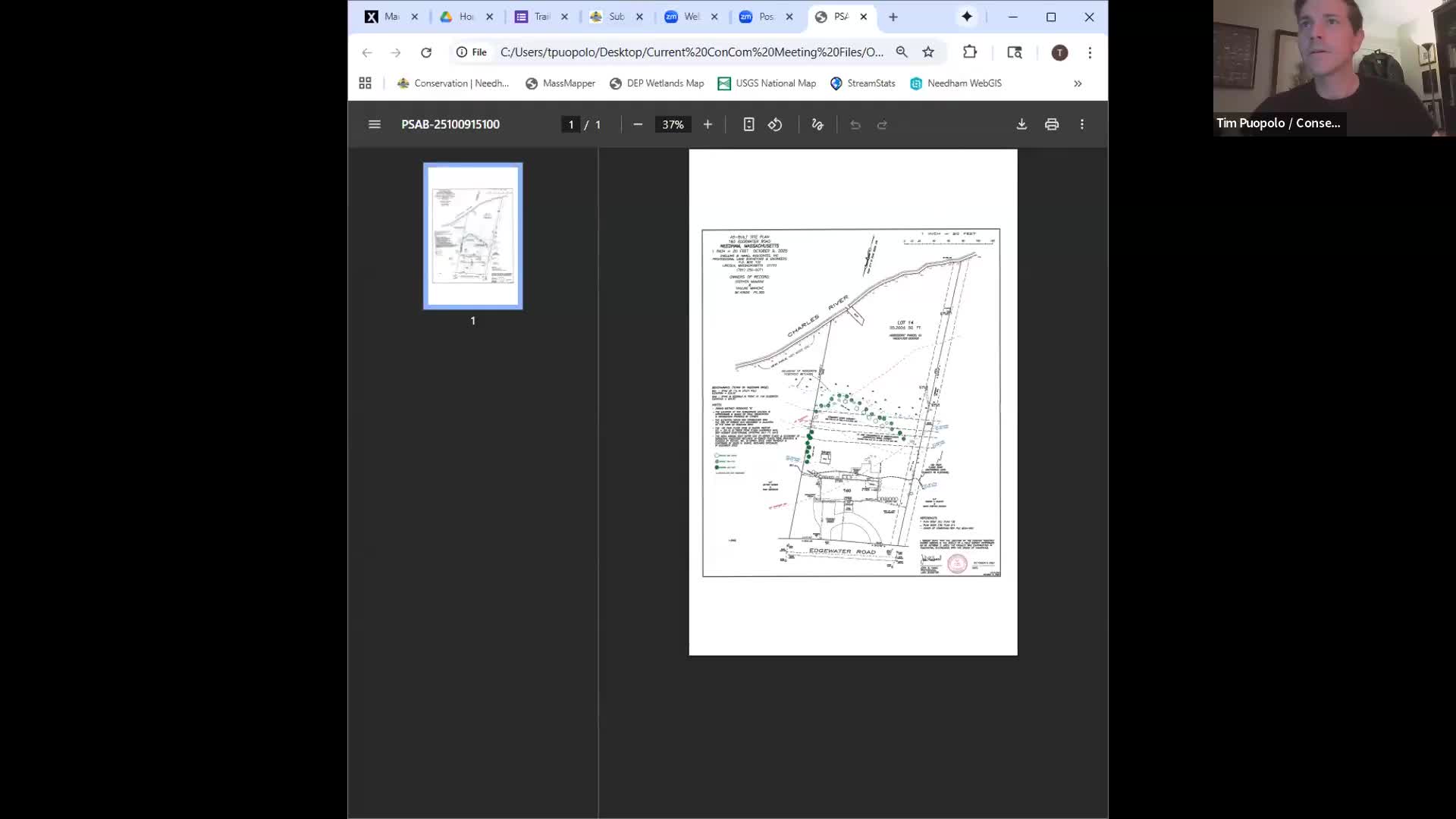
Task: Click the page number input field
Action: pos(571,124)
